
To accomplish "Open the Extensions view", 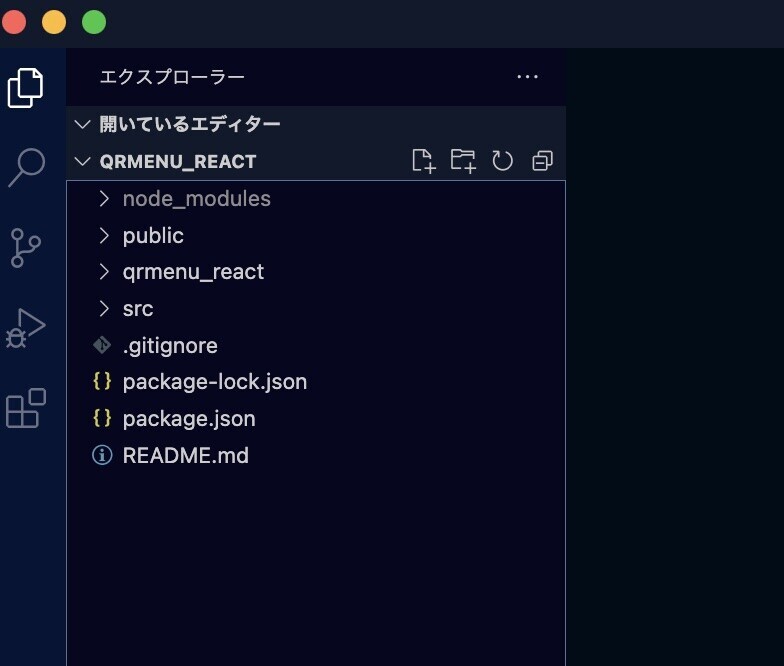I will coord(26,408).
